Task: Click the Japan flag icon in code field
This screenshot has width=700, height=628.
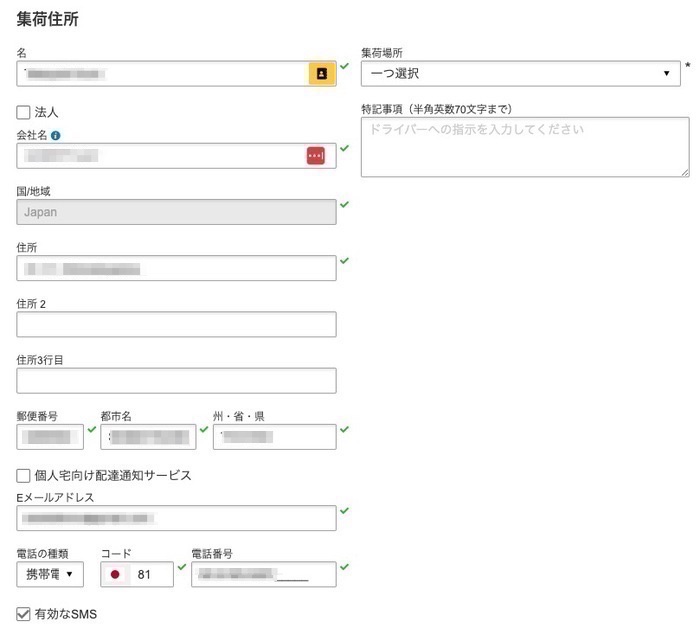Action: tap(116, 575)
